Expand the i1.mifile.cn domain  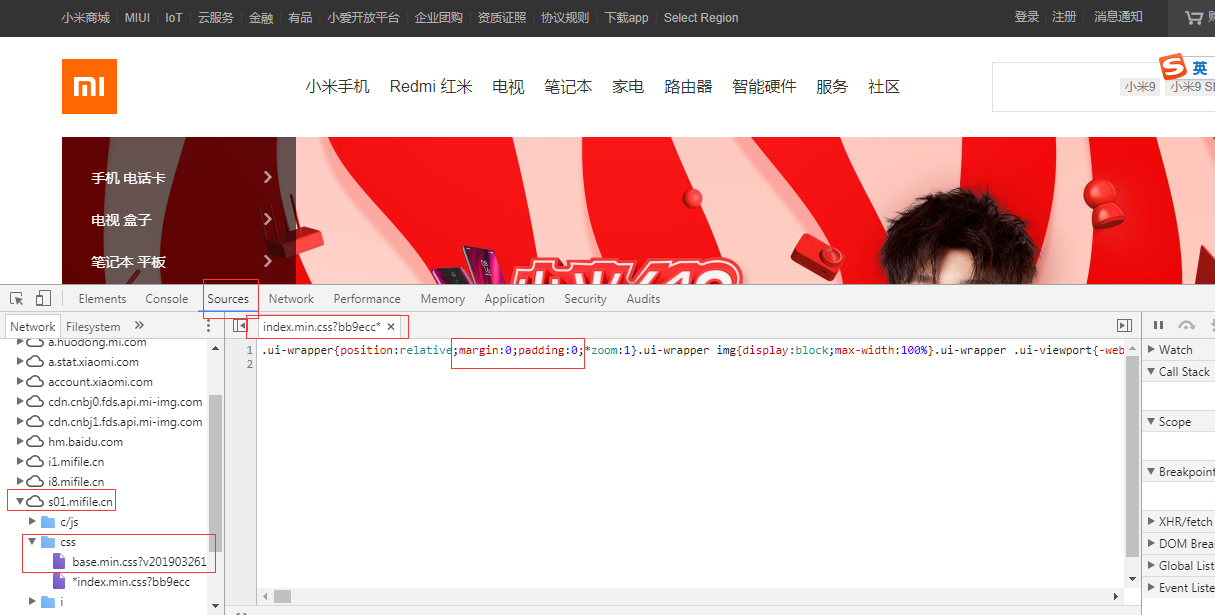click(20, 461)
